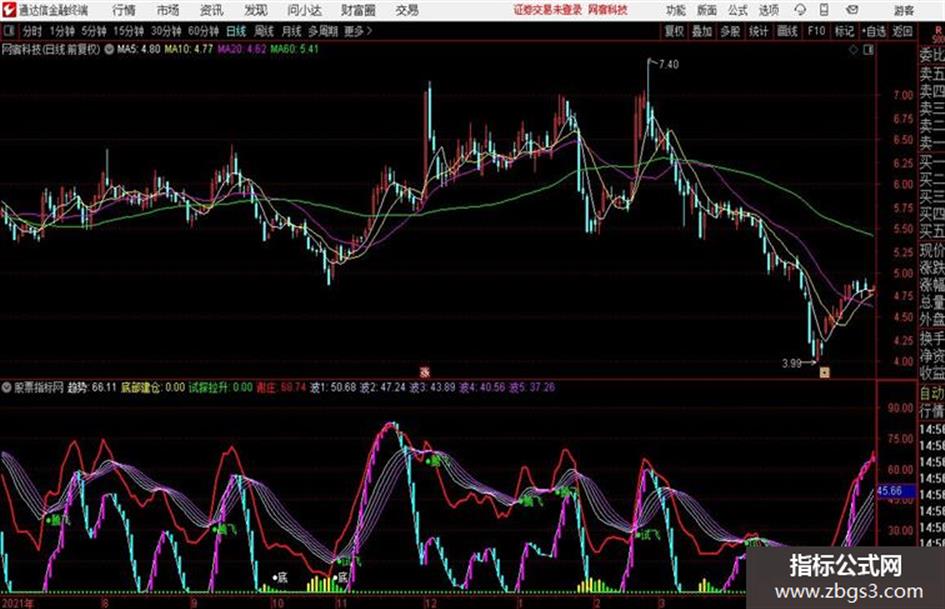
Task: Open the 版面 menu
Action: [x=706, y=10]
